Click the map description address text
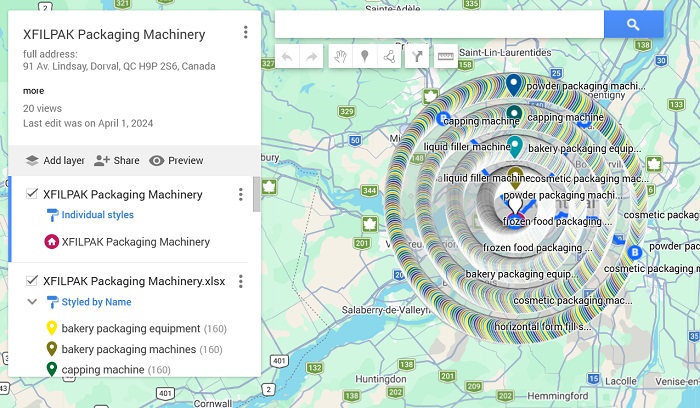The height and width of the screenshot is (408, 700). point(119,60)
